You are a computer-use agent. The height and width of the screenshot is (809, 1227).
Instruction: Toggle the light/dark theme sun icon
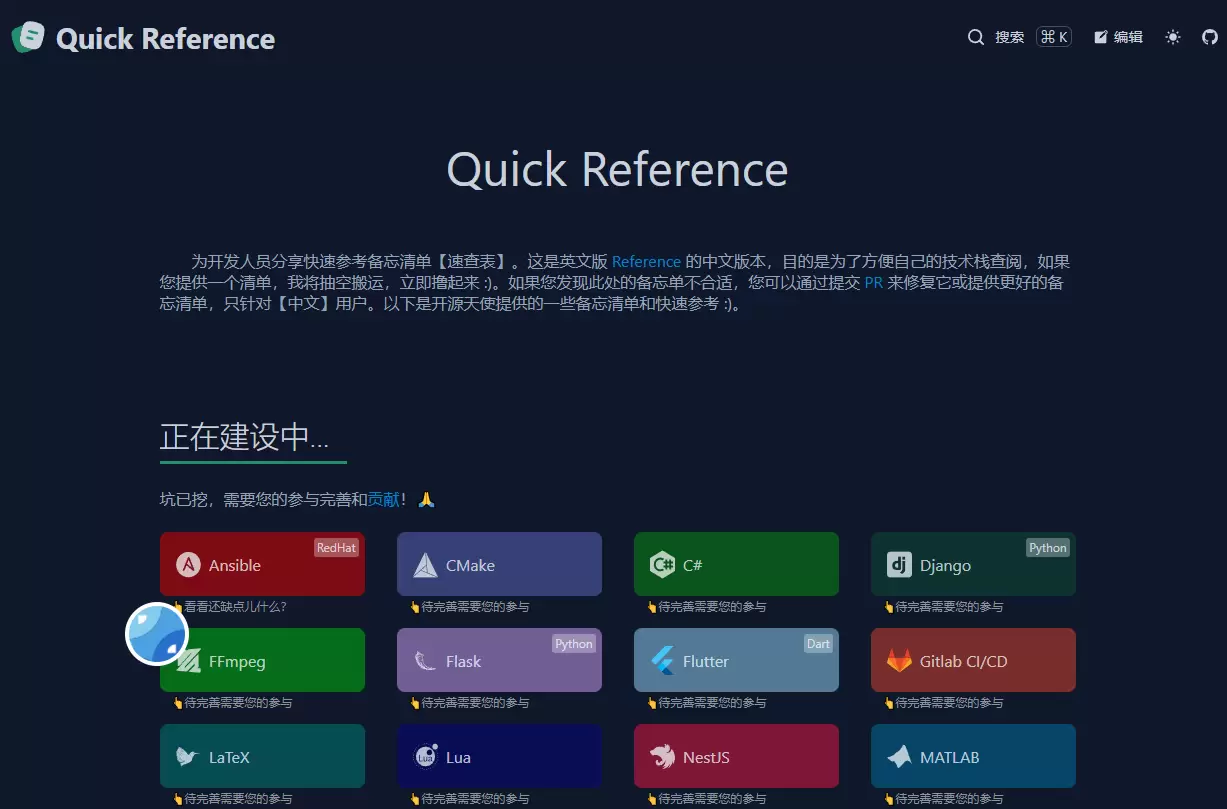click(1173, 37)
